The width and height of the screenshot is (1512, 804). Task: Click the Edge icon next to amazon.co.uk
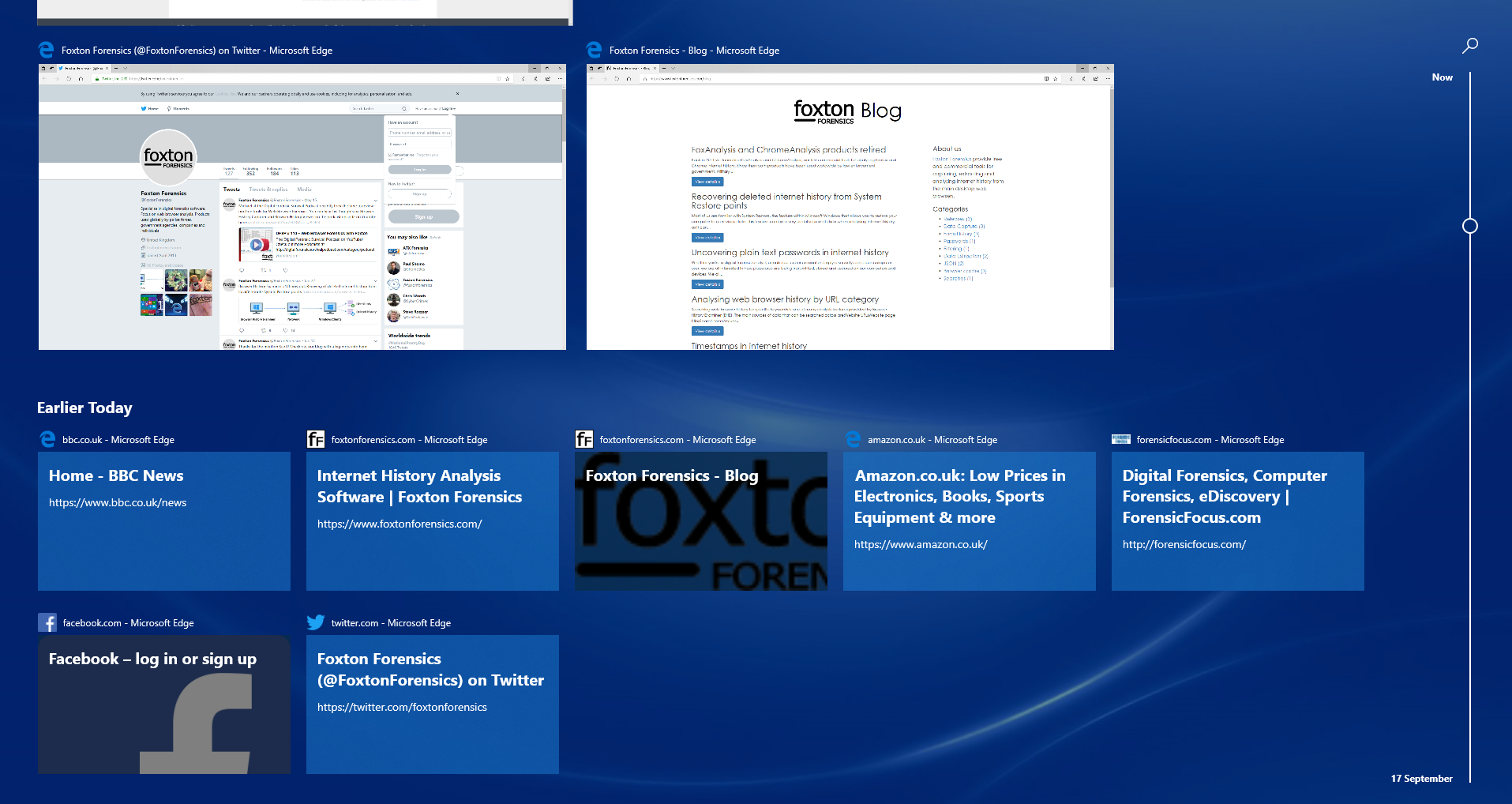pos(853,439)
